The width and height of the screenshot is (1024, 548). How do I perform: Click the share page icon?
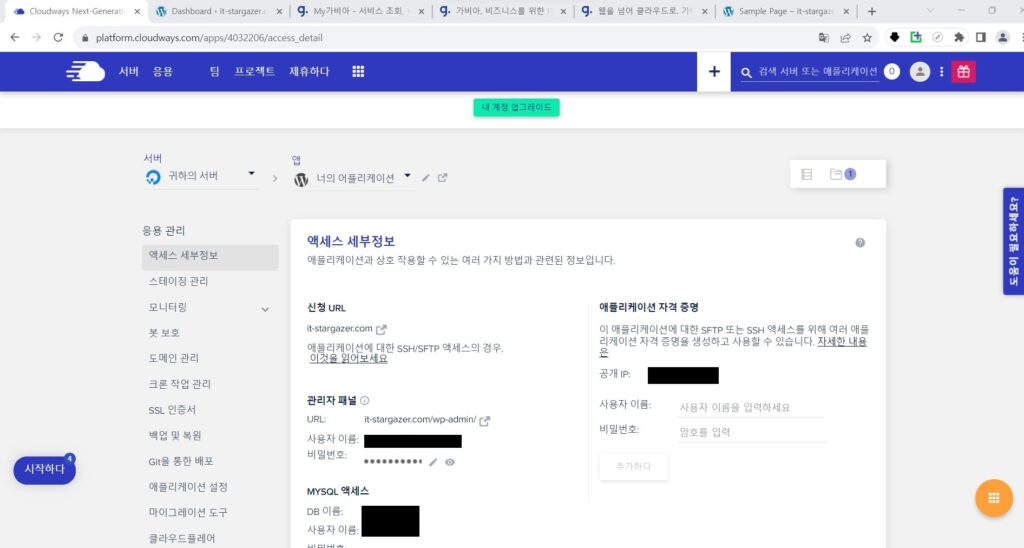click(845, 38)
